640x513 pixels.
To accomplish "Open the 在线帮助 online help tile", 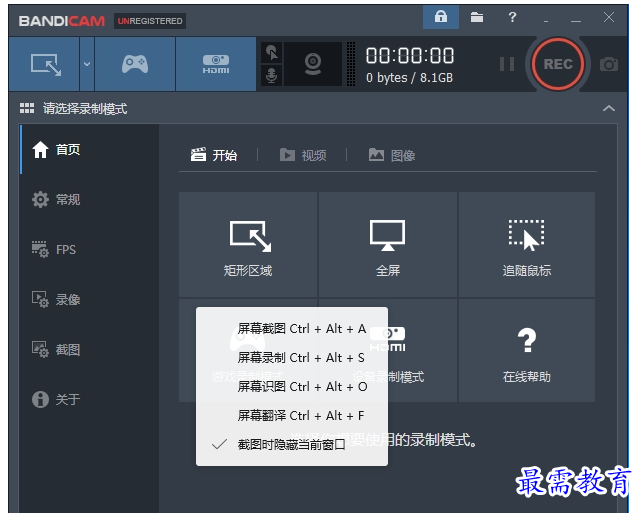I will (x=527, y=350).
